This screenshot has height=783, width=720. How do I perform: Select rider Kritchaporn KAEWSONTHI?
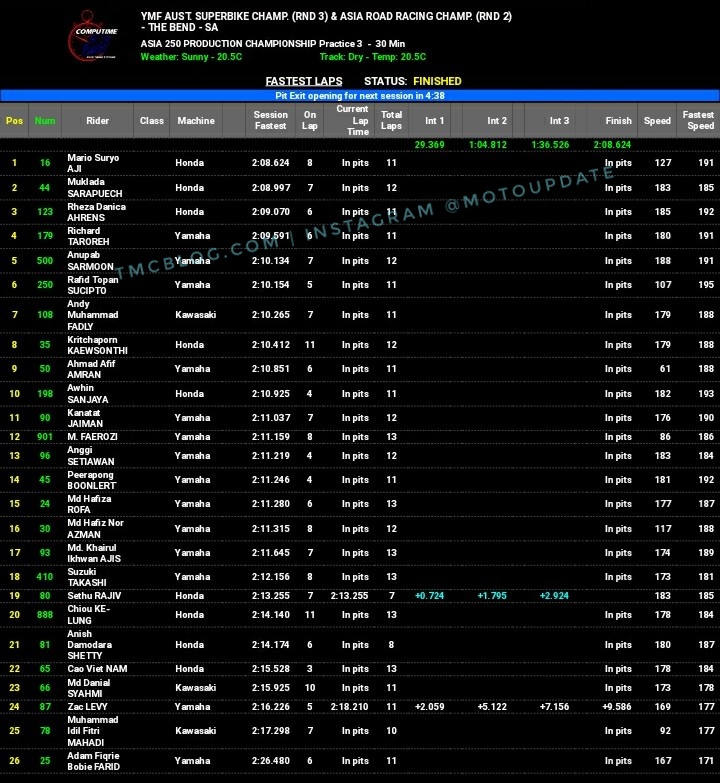coord(97,345)
